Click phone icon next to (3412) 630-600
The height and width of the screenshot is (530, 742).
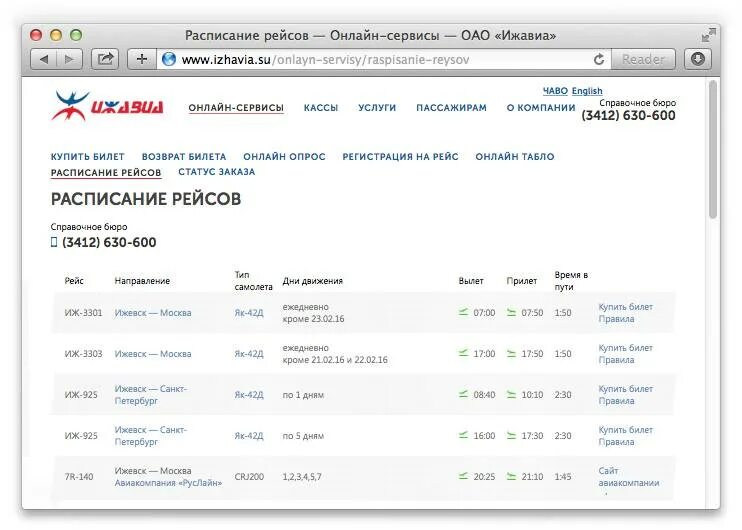point(54,242)
